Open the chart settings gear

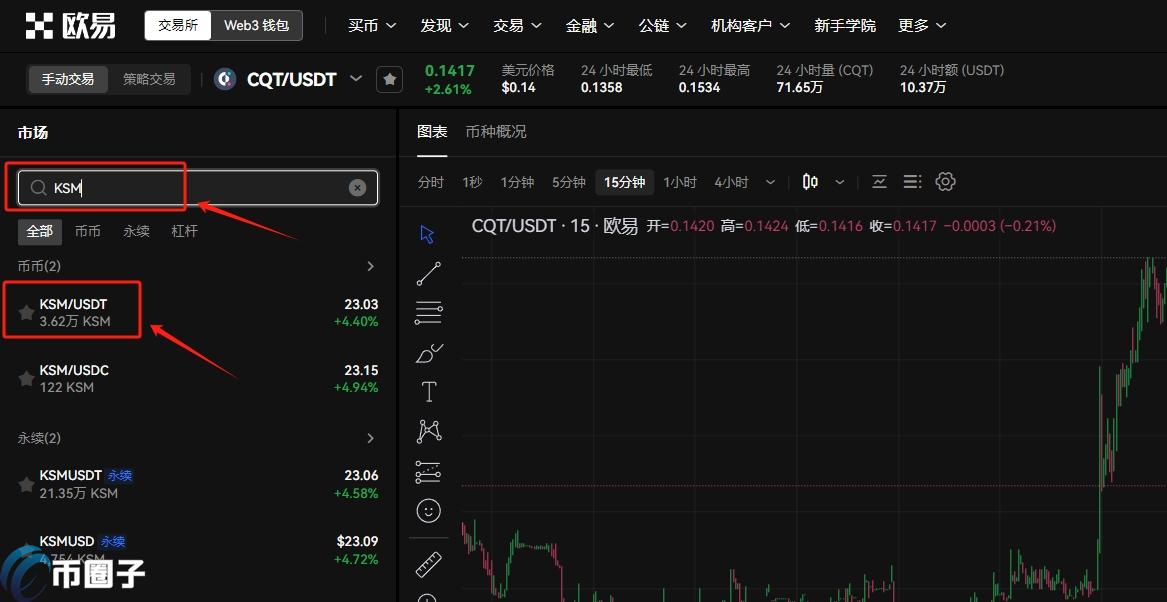(x=944, y=181)
